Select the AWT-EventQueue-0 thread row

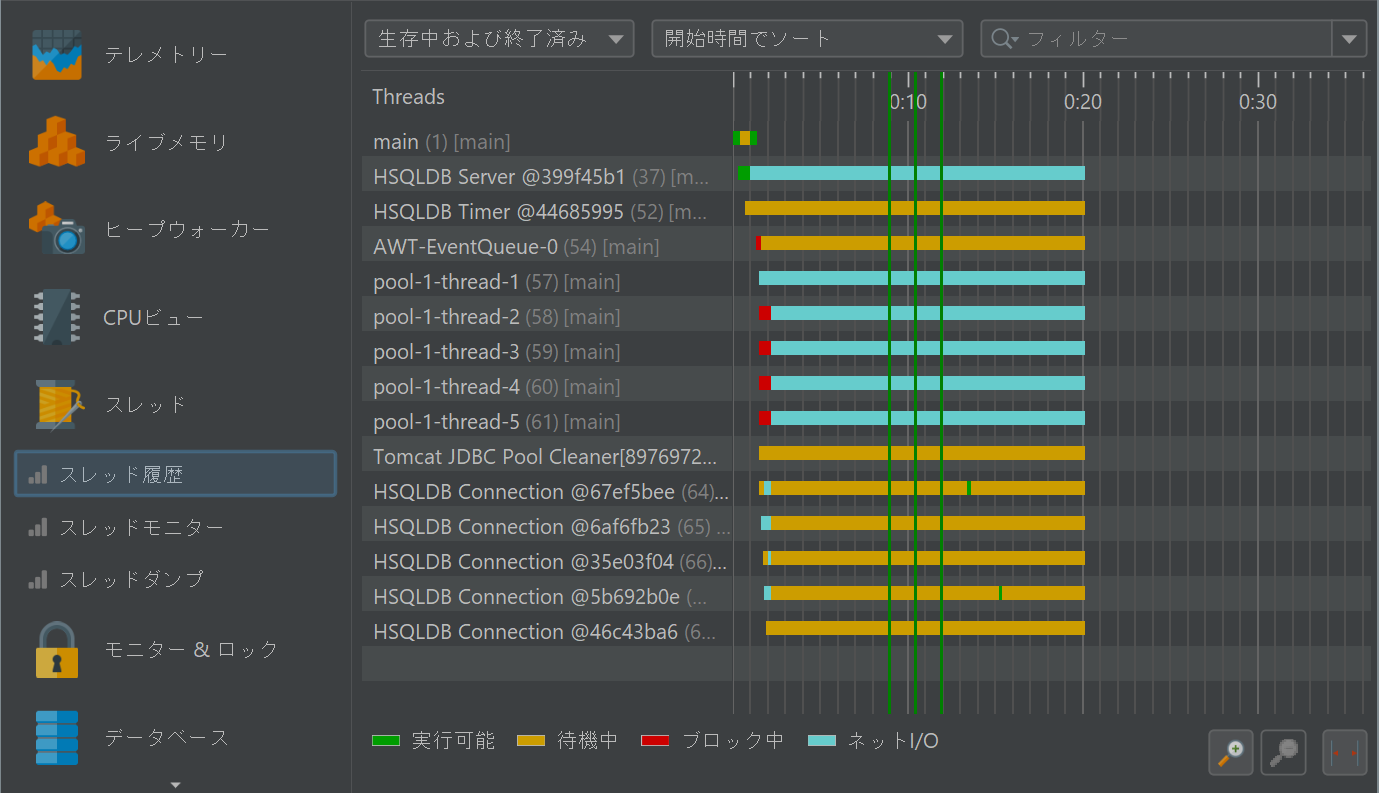coord(866,244)
